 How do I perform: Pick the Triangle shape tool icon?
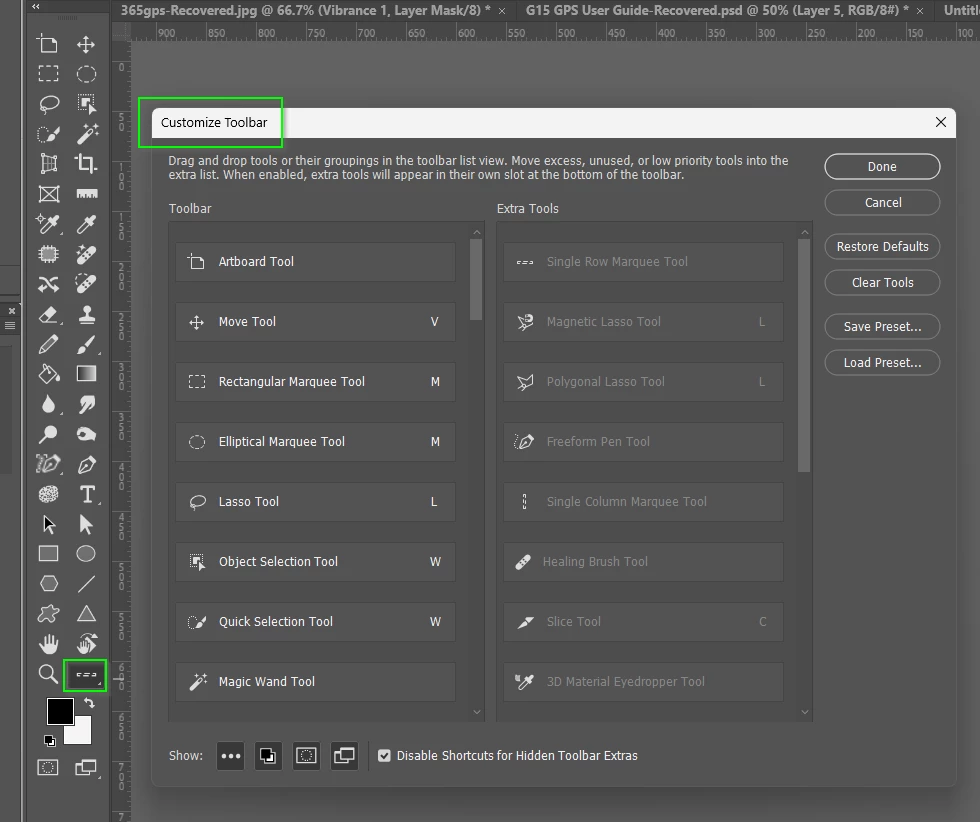click(86, 614)
